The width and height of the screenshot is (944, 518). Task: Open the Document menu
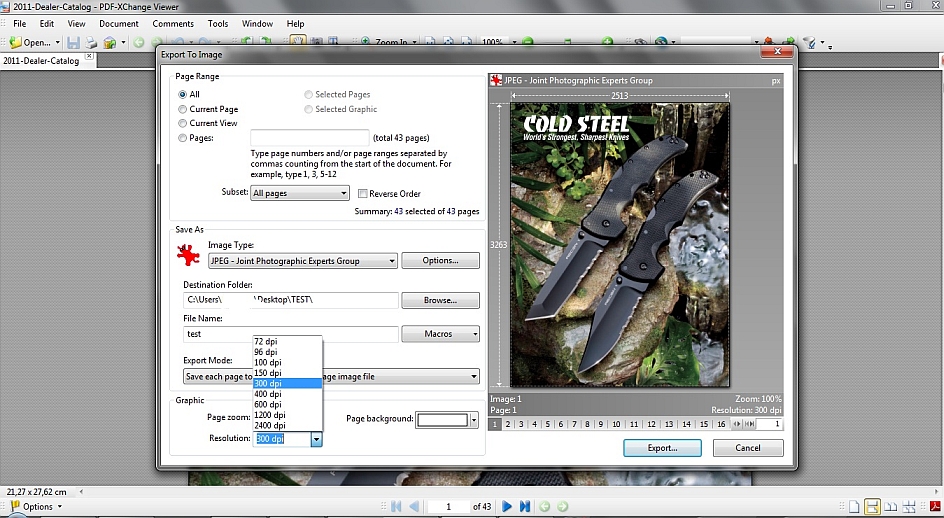click(118, 24)
